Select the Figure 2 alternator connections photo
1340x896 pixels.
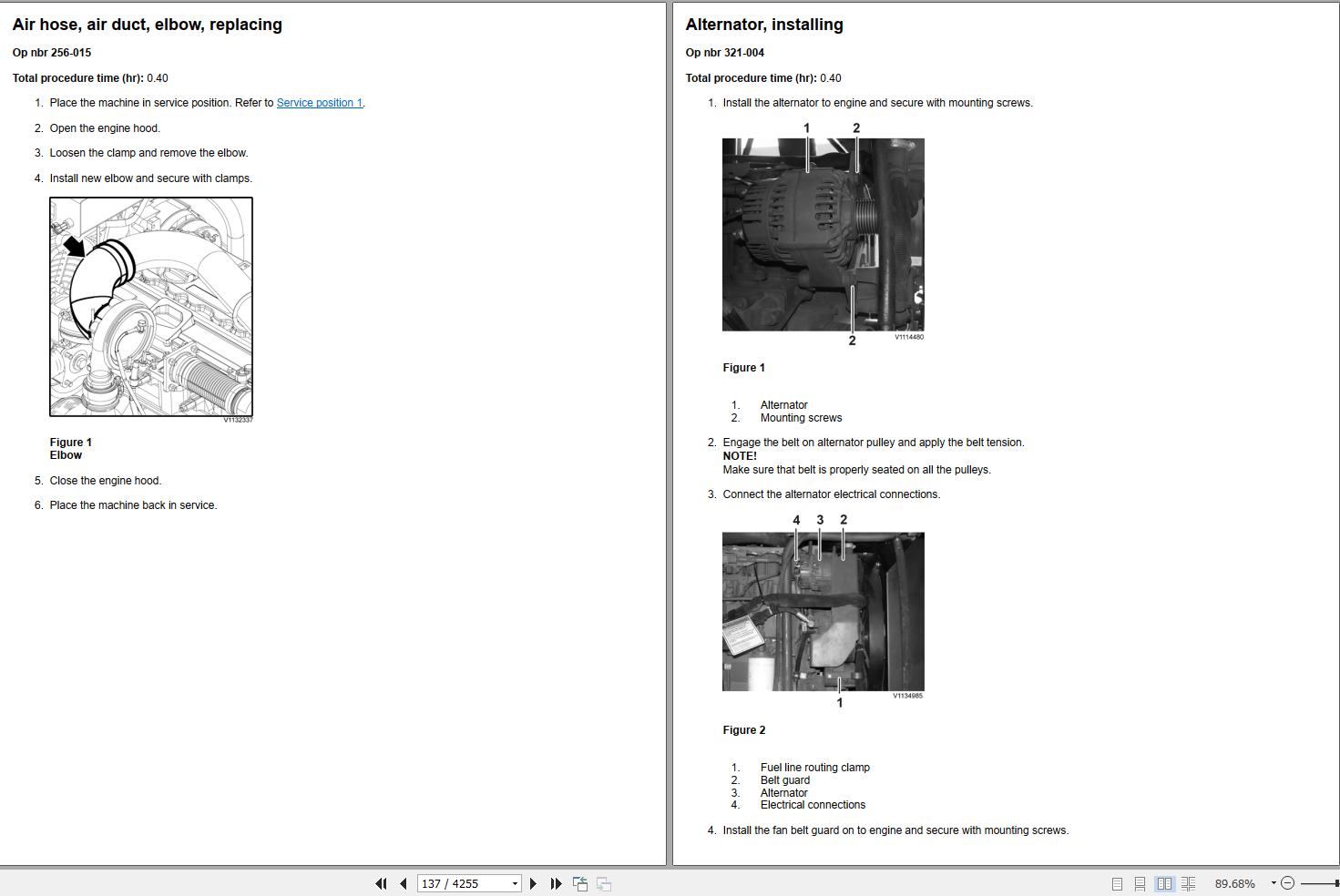(822, 610)
